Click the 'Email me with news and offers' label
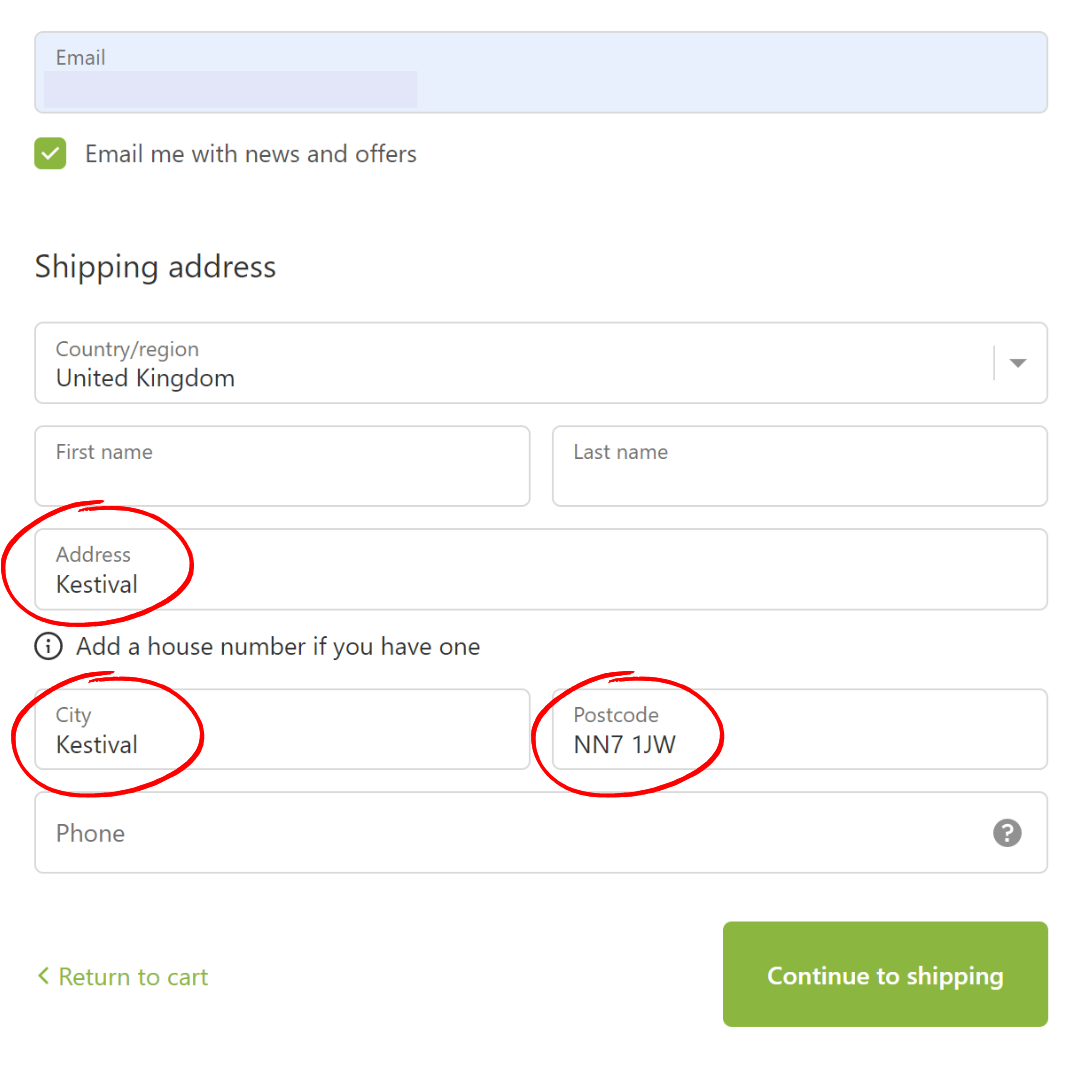Image resolution: width=1080 pixels, height=1080 pixels. point(251,154)
